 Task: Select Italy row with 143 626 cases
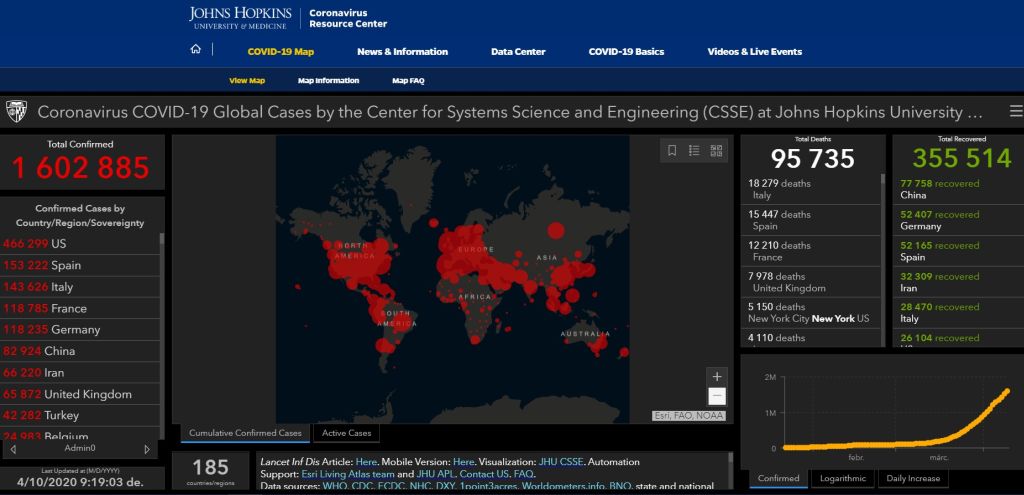(80, 287)
